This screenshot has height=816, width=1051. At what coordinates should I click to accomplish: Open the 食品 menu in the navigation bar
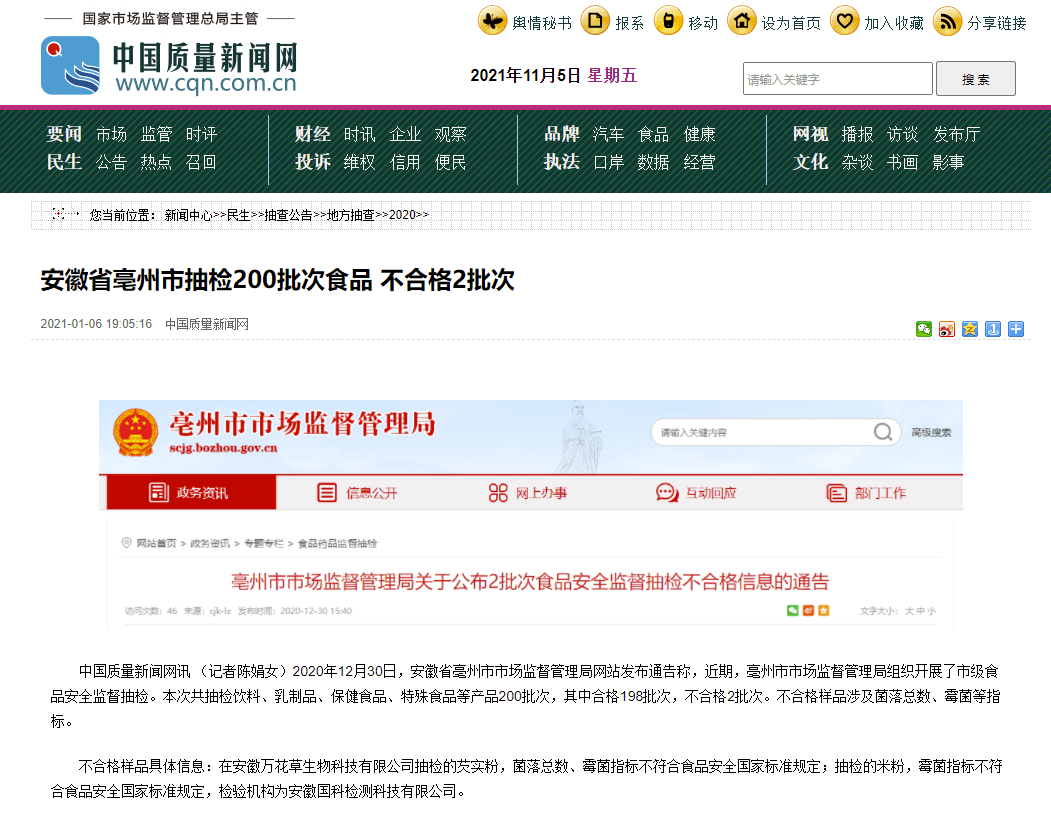(654, 133)
